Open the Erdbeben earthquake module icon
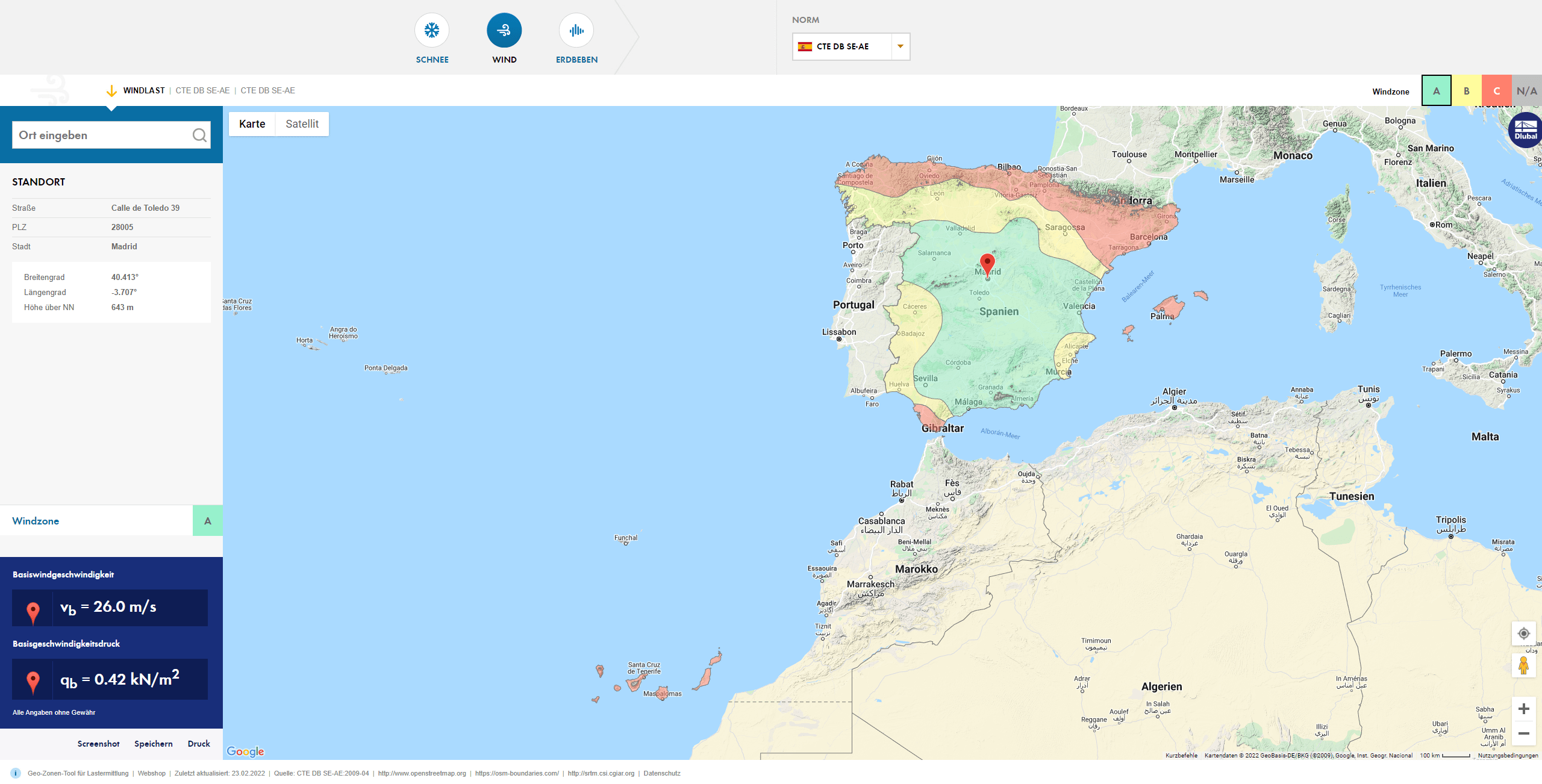1542x784 pixels. tap(576, 30)
